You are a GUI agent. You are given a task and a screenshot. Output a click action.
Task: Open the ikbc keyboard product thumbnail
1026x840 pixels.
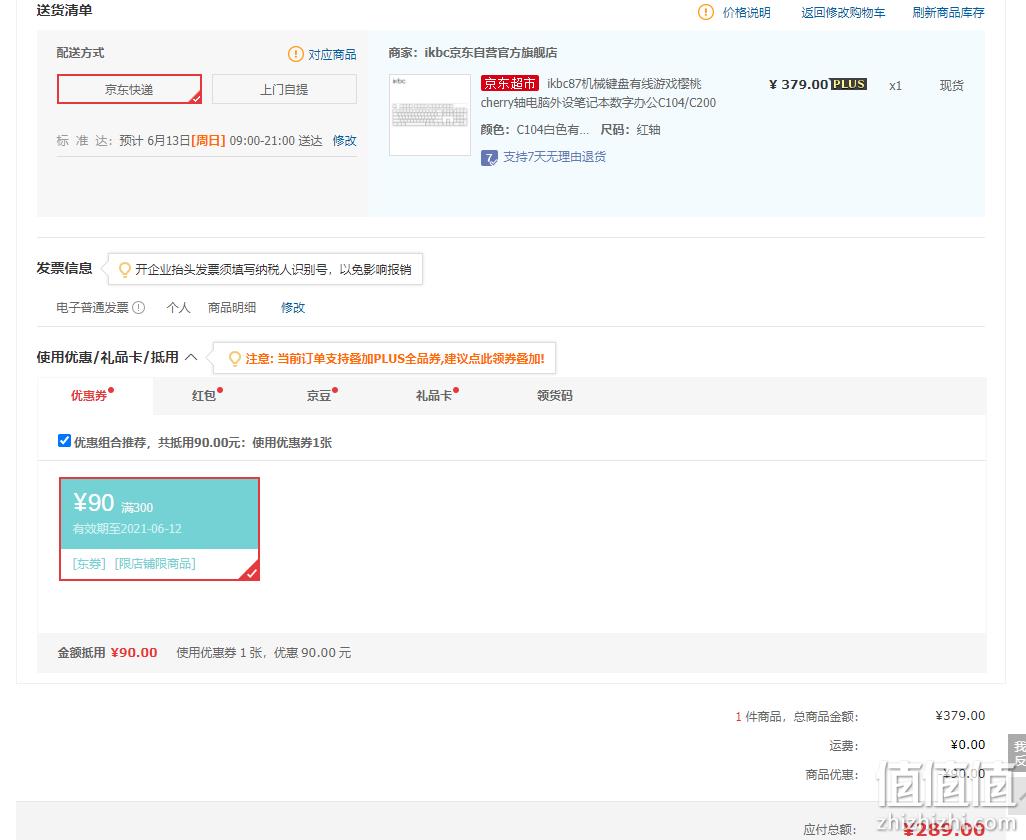430,115
